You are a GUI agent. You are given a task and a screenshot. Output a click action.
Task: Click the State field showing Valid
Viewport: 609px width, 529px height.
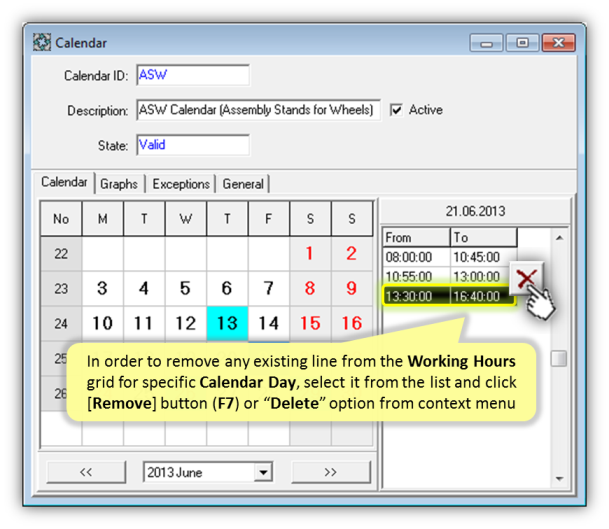(x=192, y=145)
